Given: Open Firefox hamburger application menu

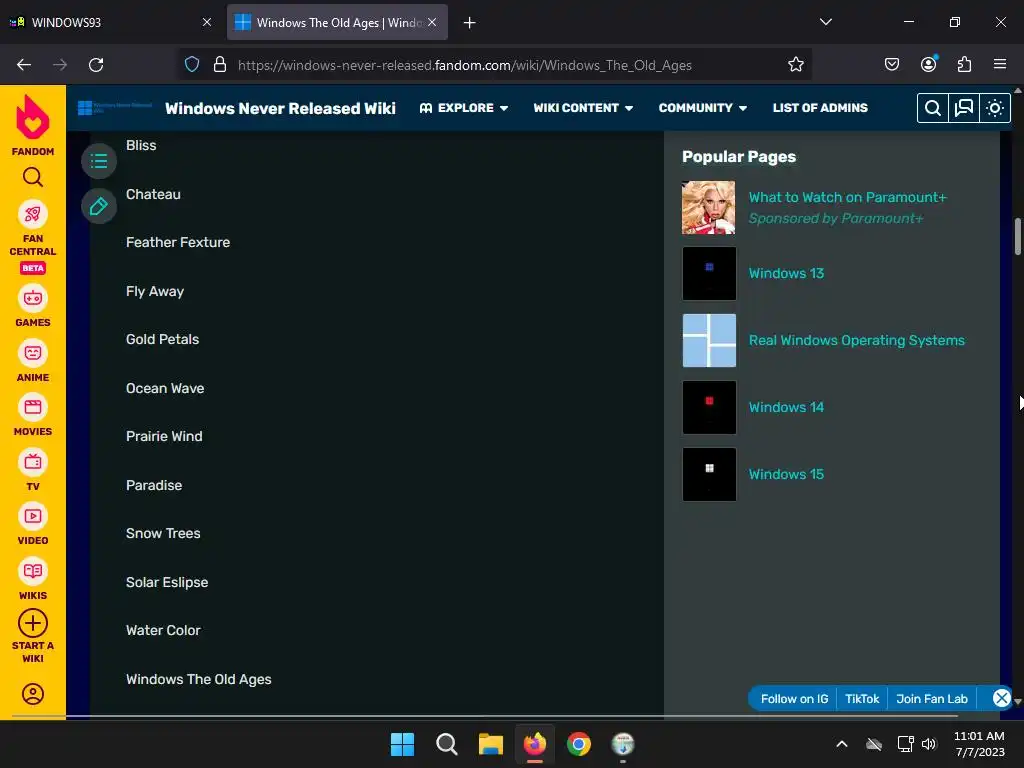Looking at the screenshot, I should [x=1000, y=65].
